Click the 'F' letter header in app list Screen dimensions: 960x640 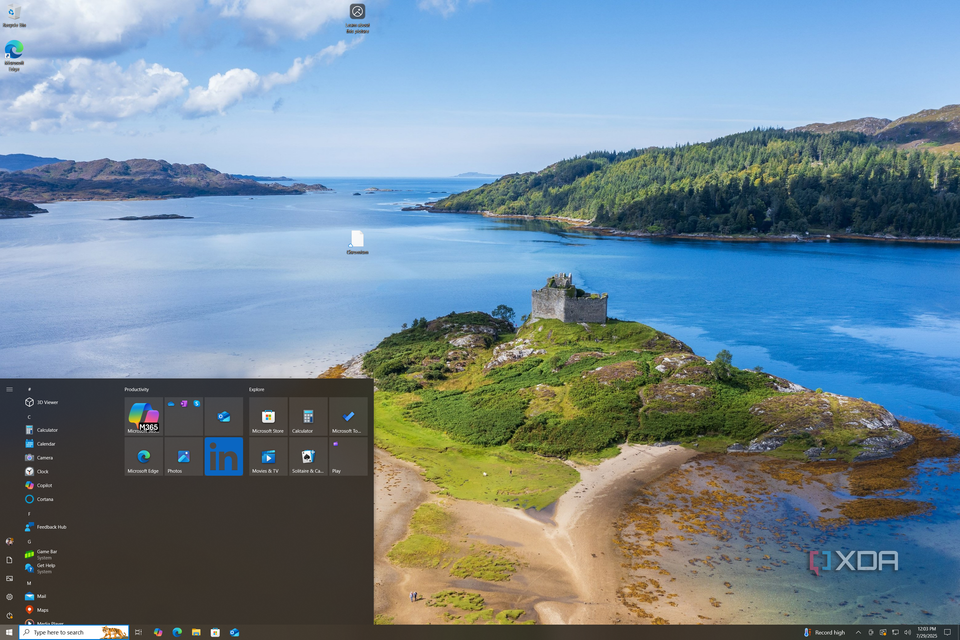coord(29,514)
